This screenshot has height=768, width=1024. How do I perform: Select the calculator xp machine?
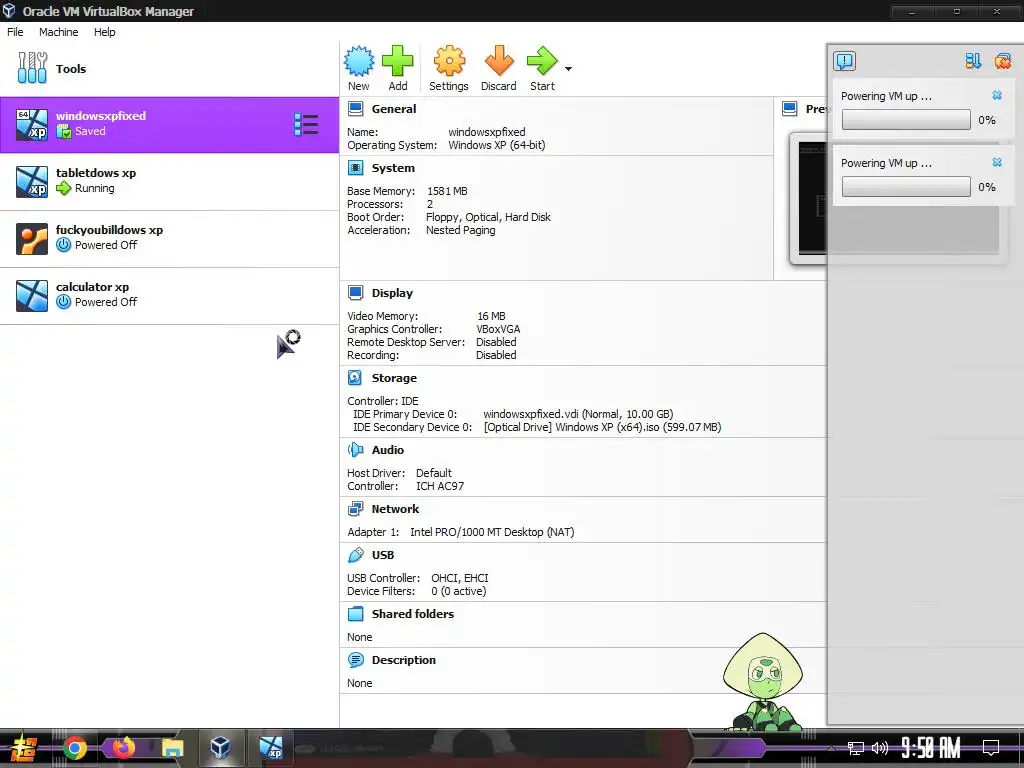(169, 295)
